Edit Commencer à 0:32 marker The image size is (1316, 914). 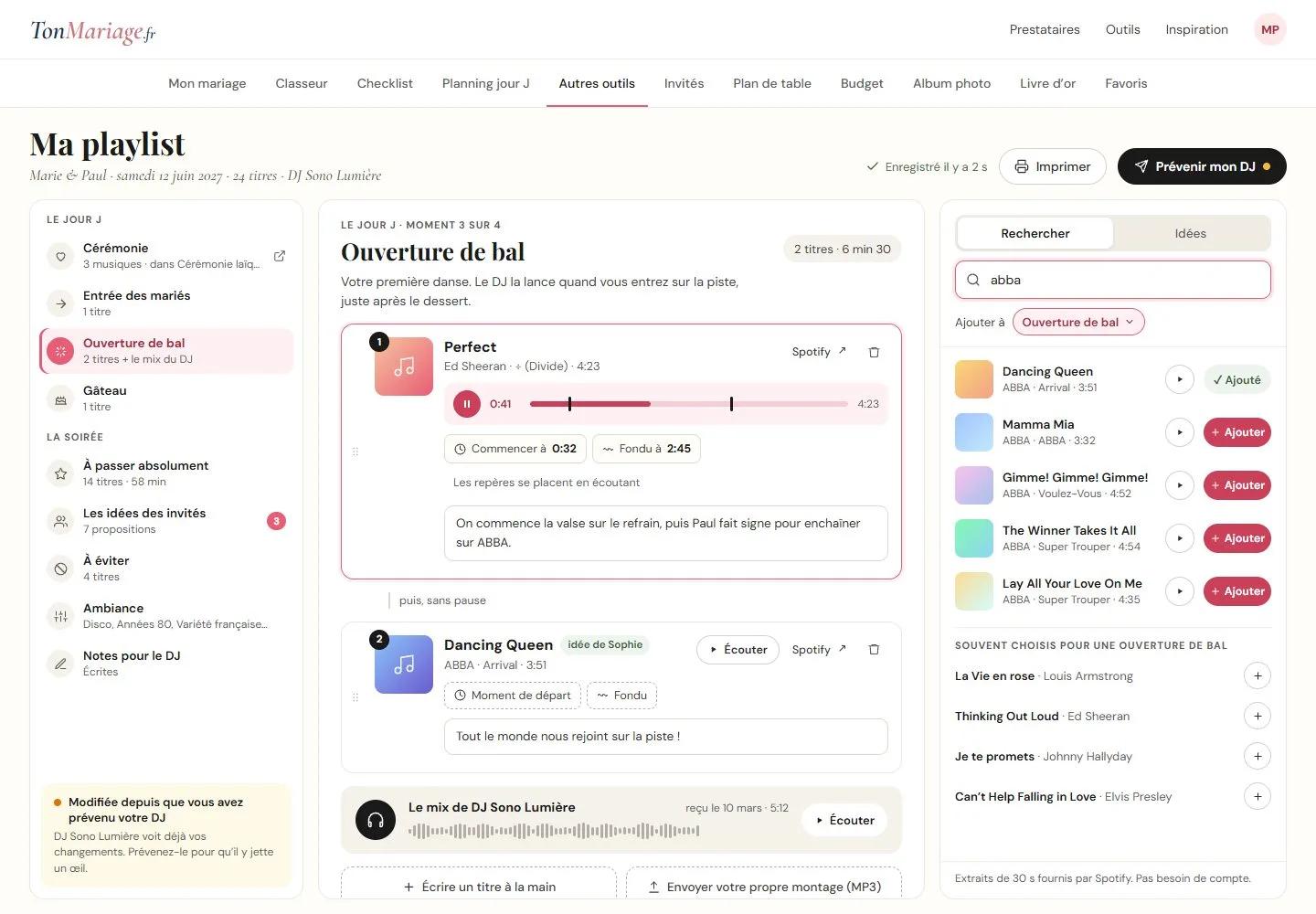click(515, 449)
